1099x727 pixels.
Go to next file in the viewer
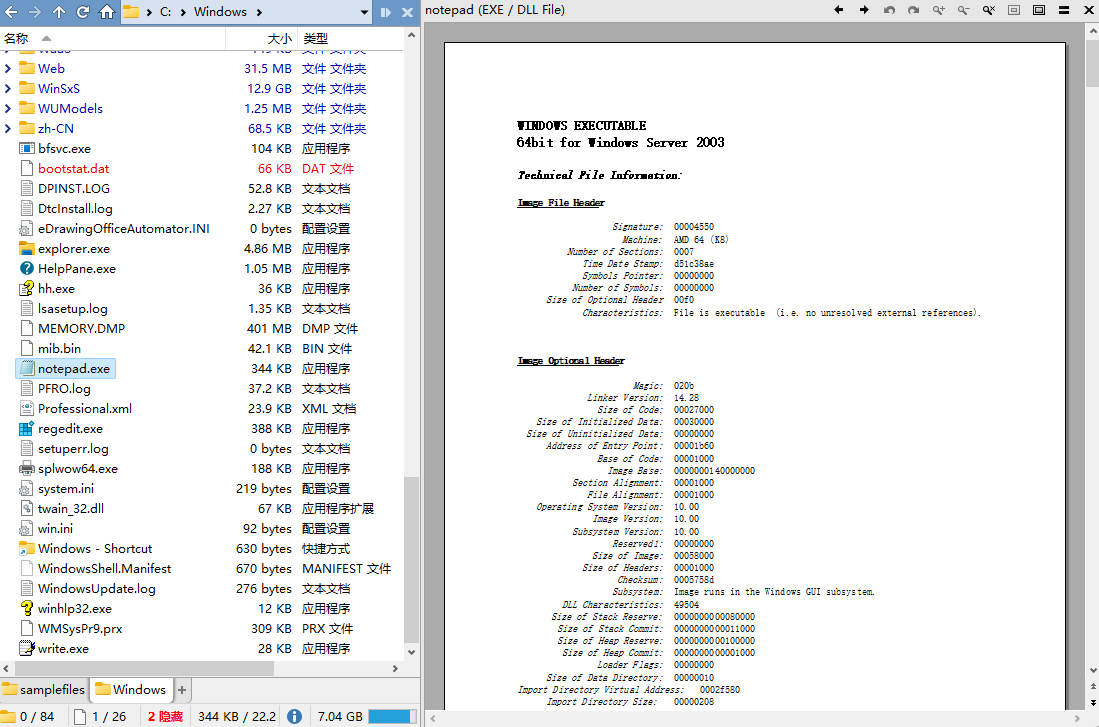pyautogui.click(x=864, y=10)
